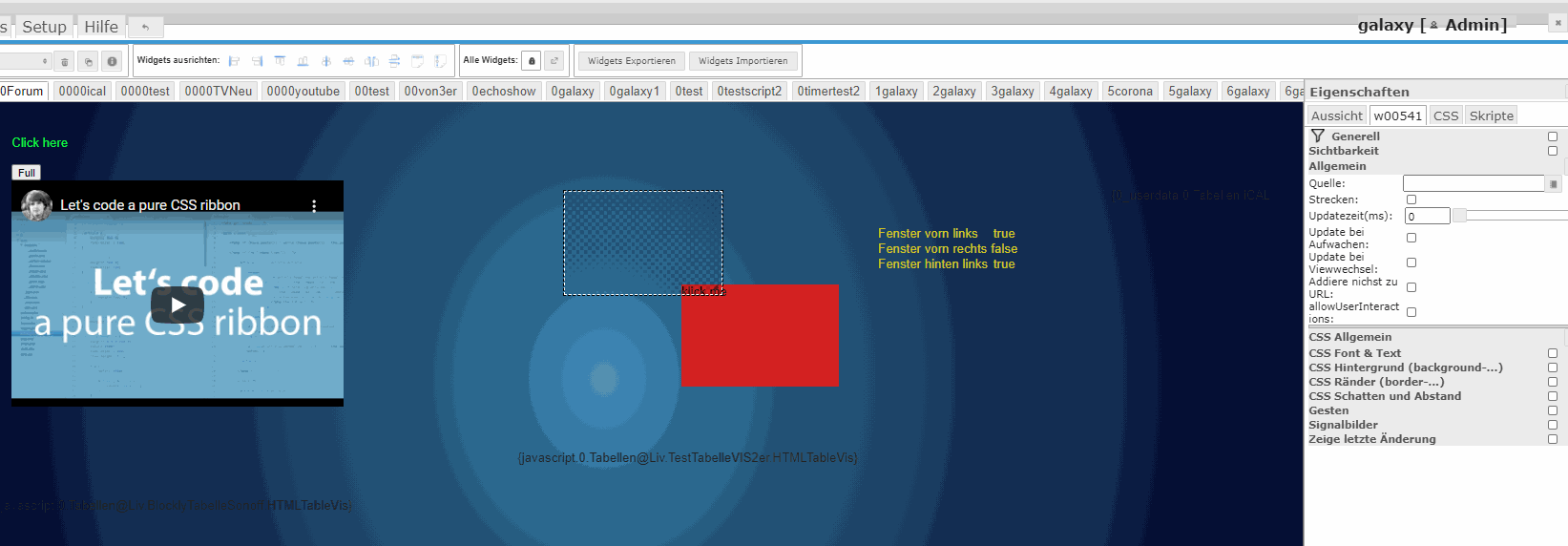Toggle CSS Schatten und Abstand checkbox
This screenshot has width=1568, height=546.
[1553, 396]
